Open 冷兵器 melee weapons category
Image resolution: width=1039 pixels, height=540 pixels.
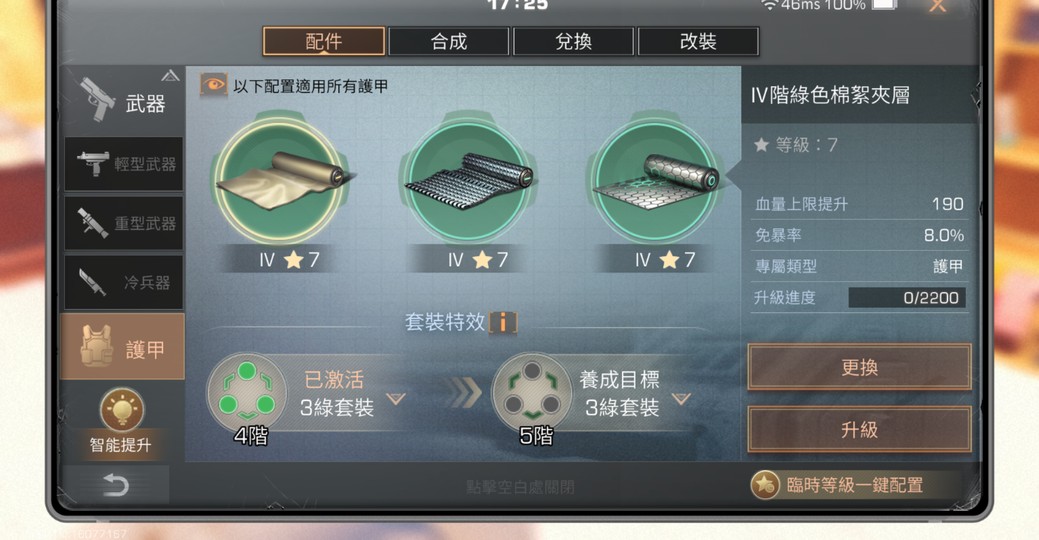124,282
